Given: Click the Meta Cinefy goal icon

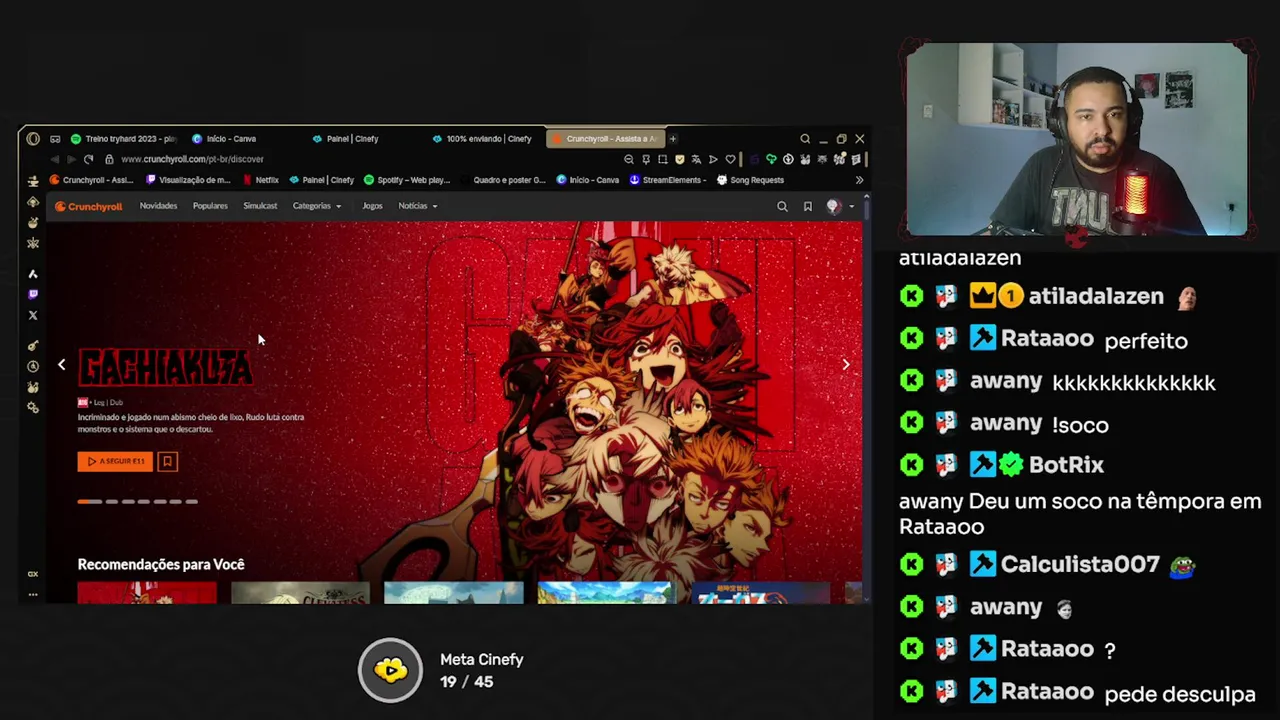Looking at the screenshot, I should click(391, 670).
